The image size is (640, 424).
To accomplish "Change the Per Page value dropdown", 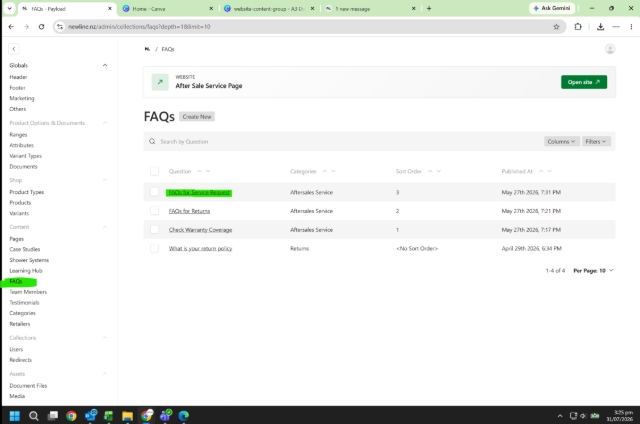I will (x=593, y=271).
